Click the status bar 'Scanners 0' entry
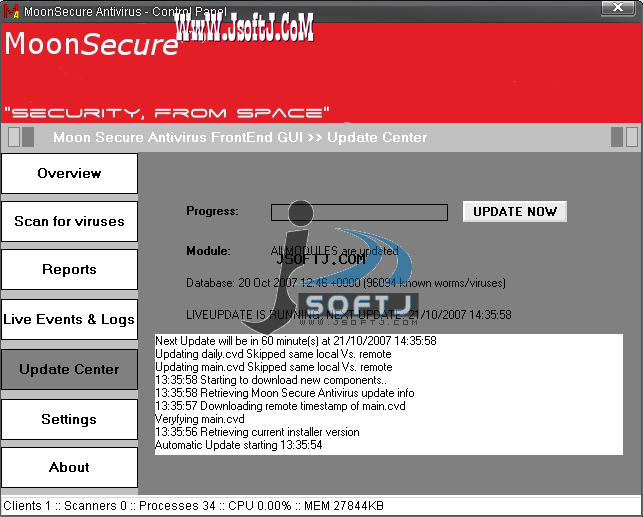Viewport: 643px width, 517px height. 95,506
